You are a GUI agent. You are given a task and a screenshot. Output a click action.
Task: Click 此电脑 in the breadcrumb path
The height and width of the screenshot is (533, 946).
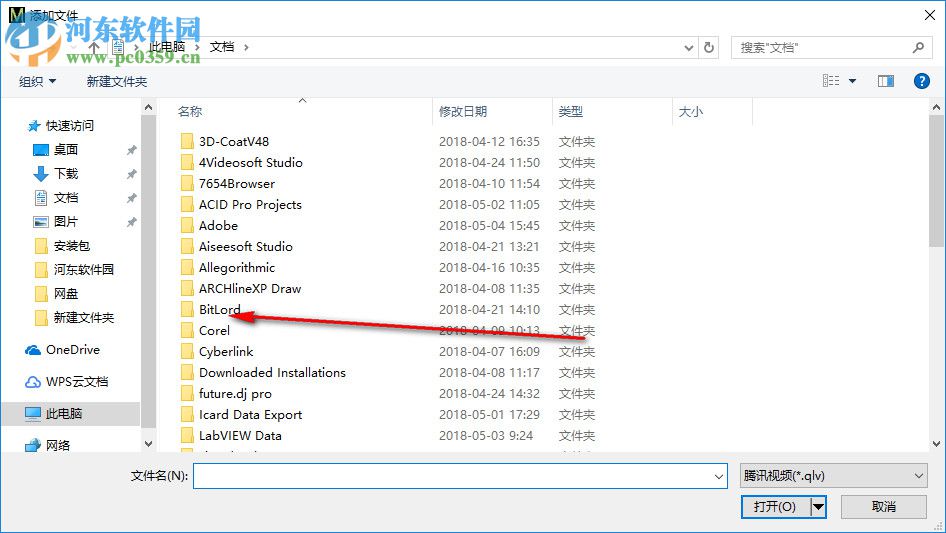[x=167, y=47]
